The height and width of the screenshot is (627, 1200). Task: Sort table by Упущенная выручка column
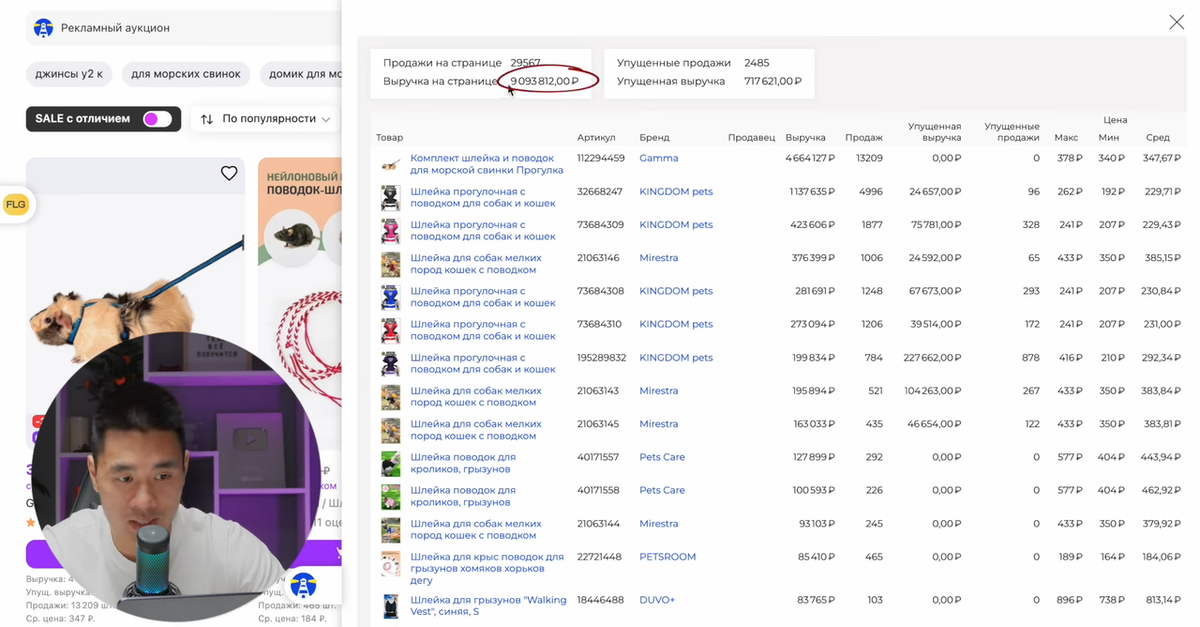(934, 132)
